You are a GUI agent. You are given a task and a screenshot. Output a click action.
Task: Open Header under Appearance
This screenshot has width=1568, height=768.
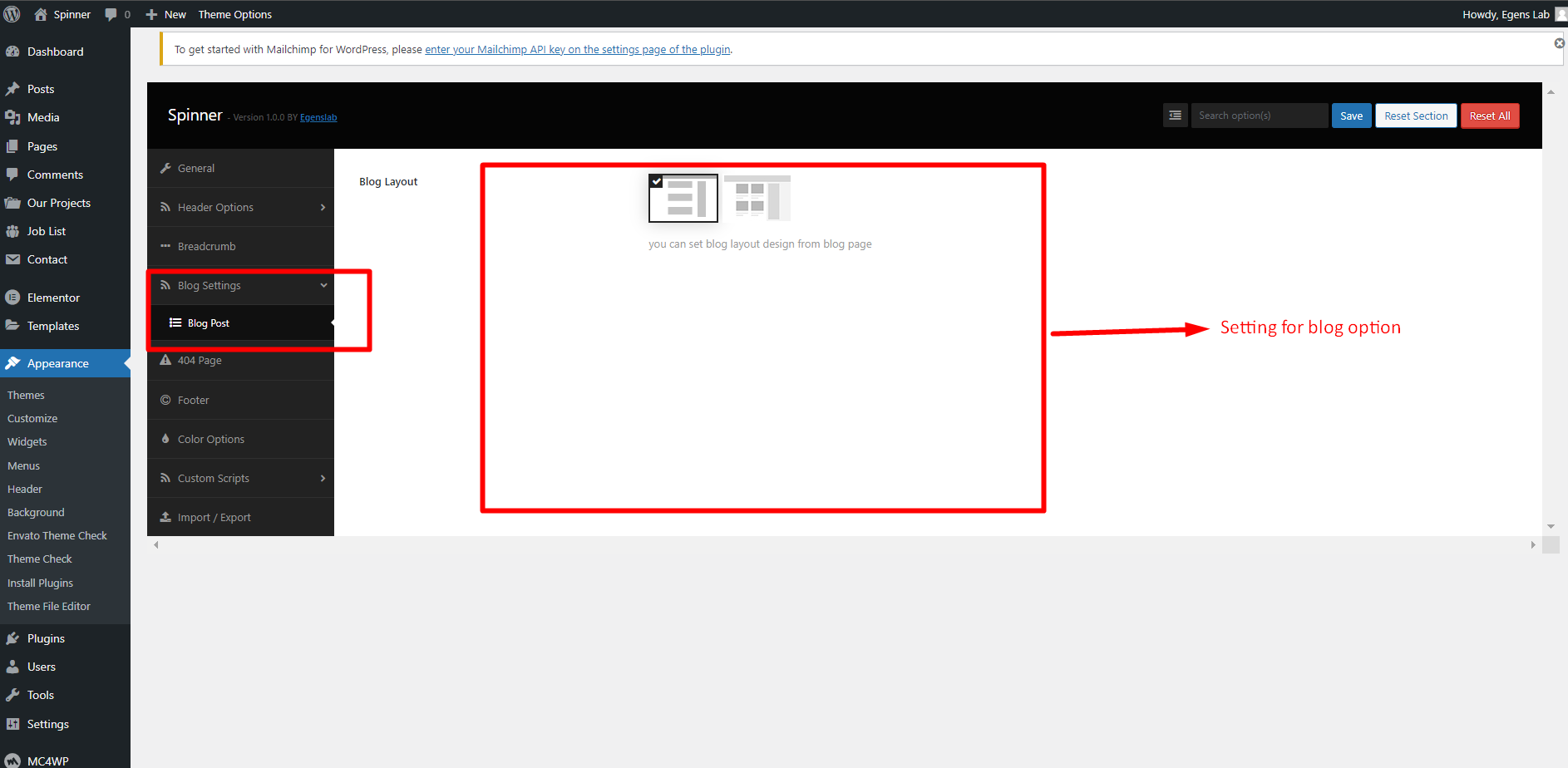[x=25, y=489]
